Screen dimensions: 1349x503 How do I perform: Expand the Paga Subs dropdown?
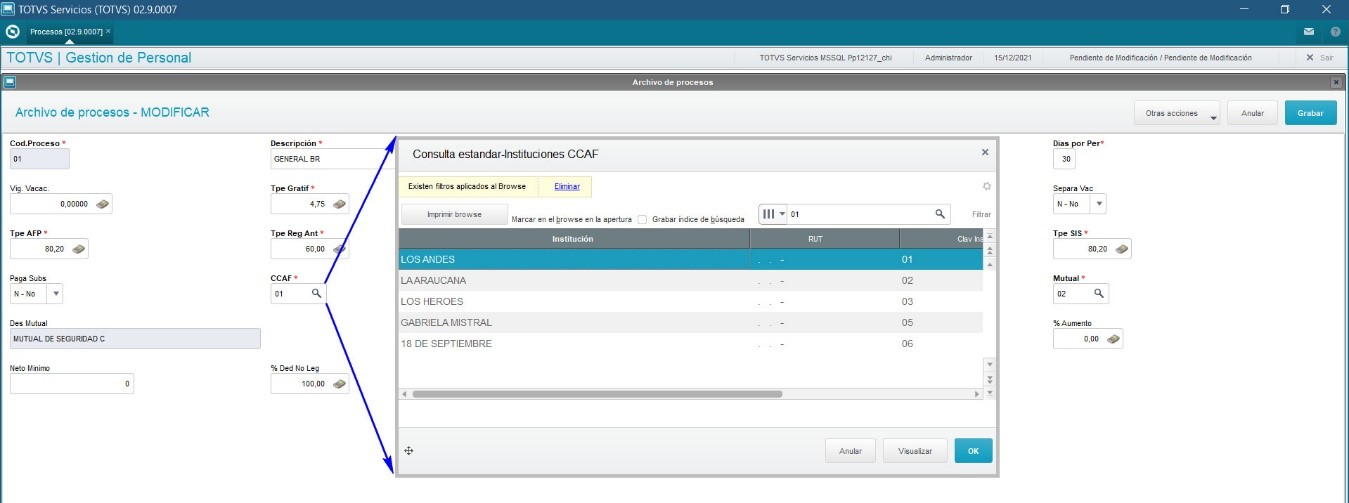(54, 294)
